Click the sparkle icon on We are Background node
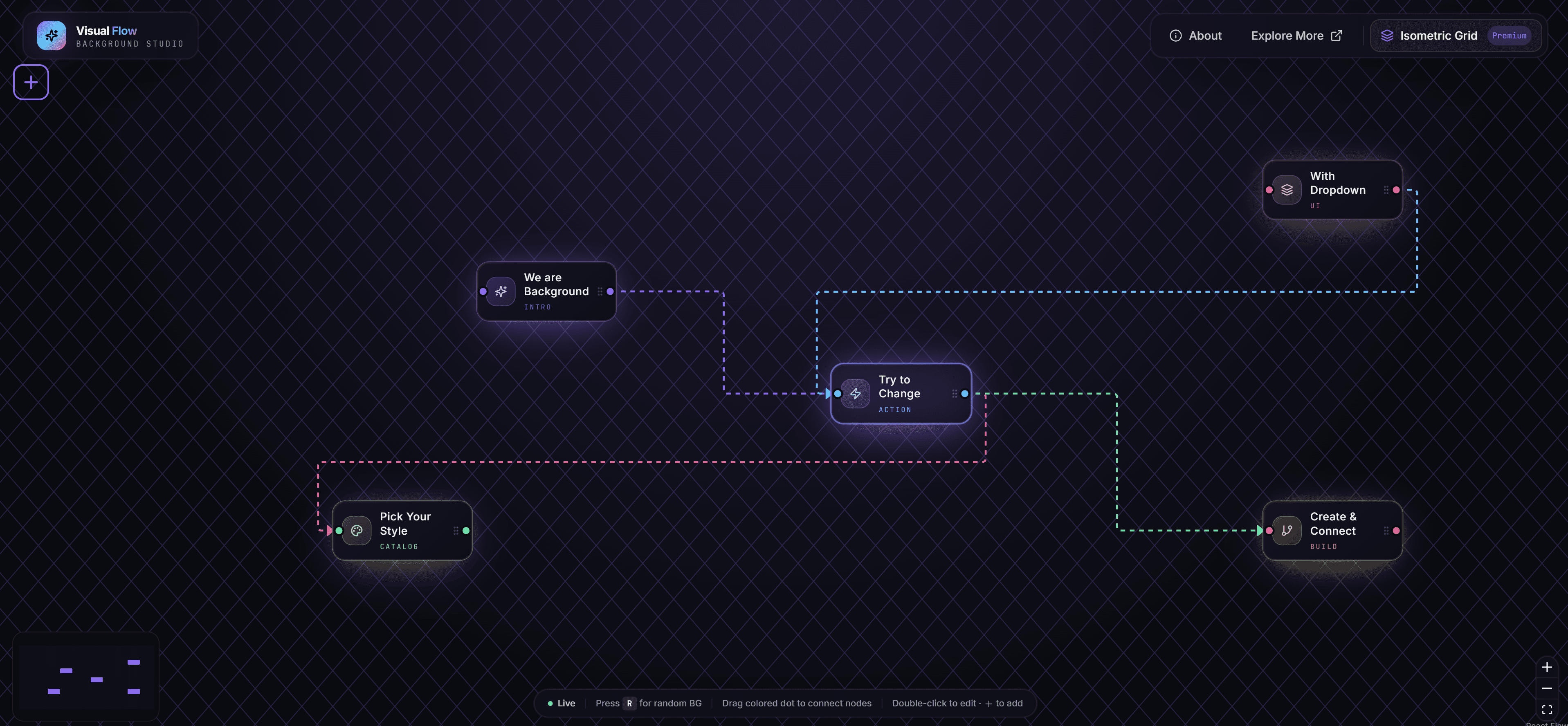Image resolution: width=1568 pixels, height=726 pixels. coord(501,291)
